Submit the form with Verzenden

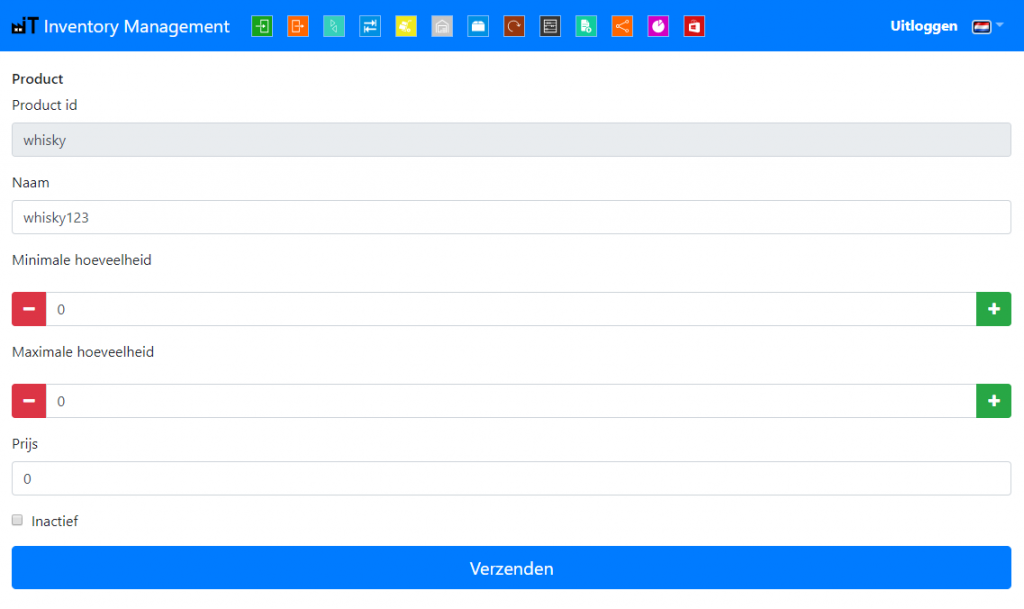(x=511, y=568)
